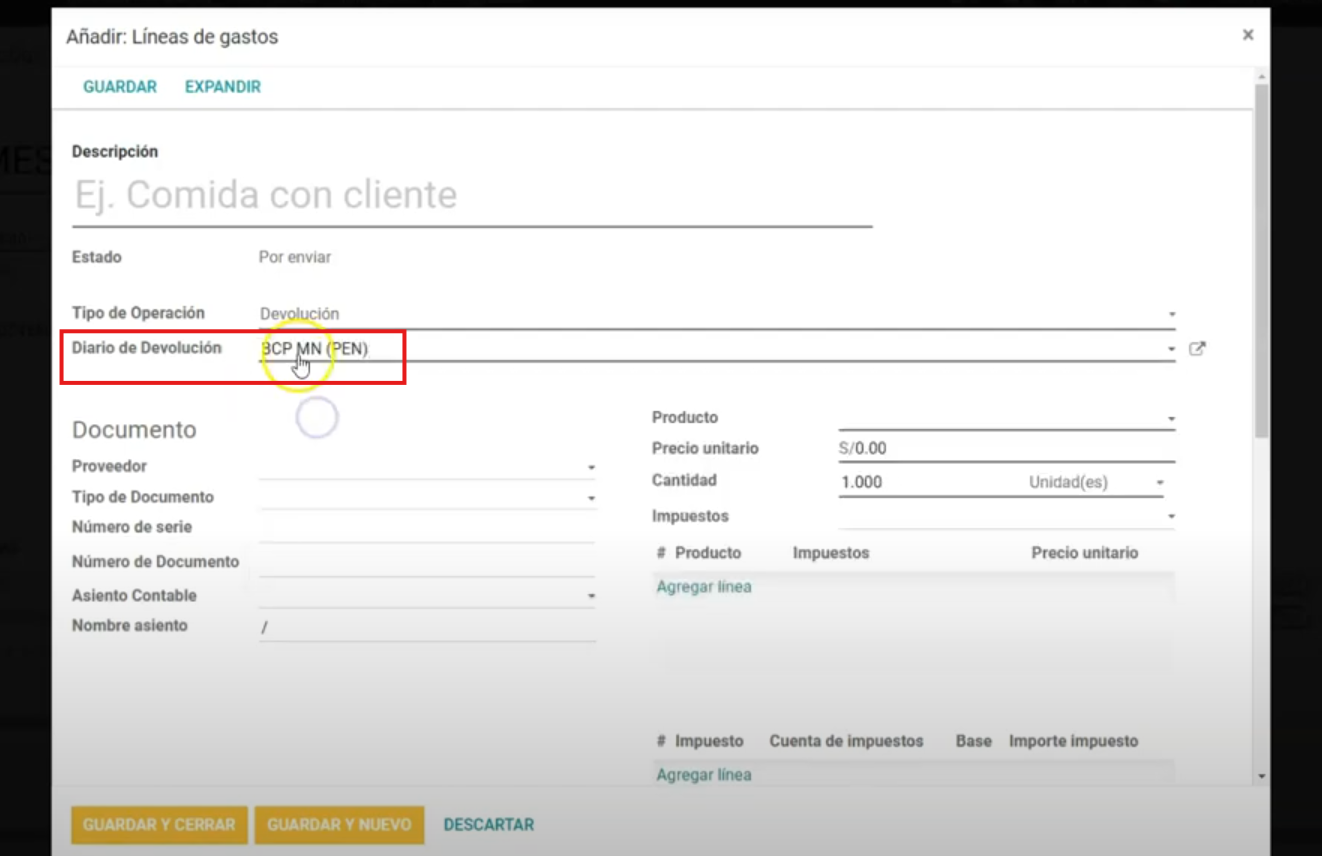Screen dimensions: 1322x856
Task: Click the Número de serie field
Action: (x=427, y=528)
